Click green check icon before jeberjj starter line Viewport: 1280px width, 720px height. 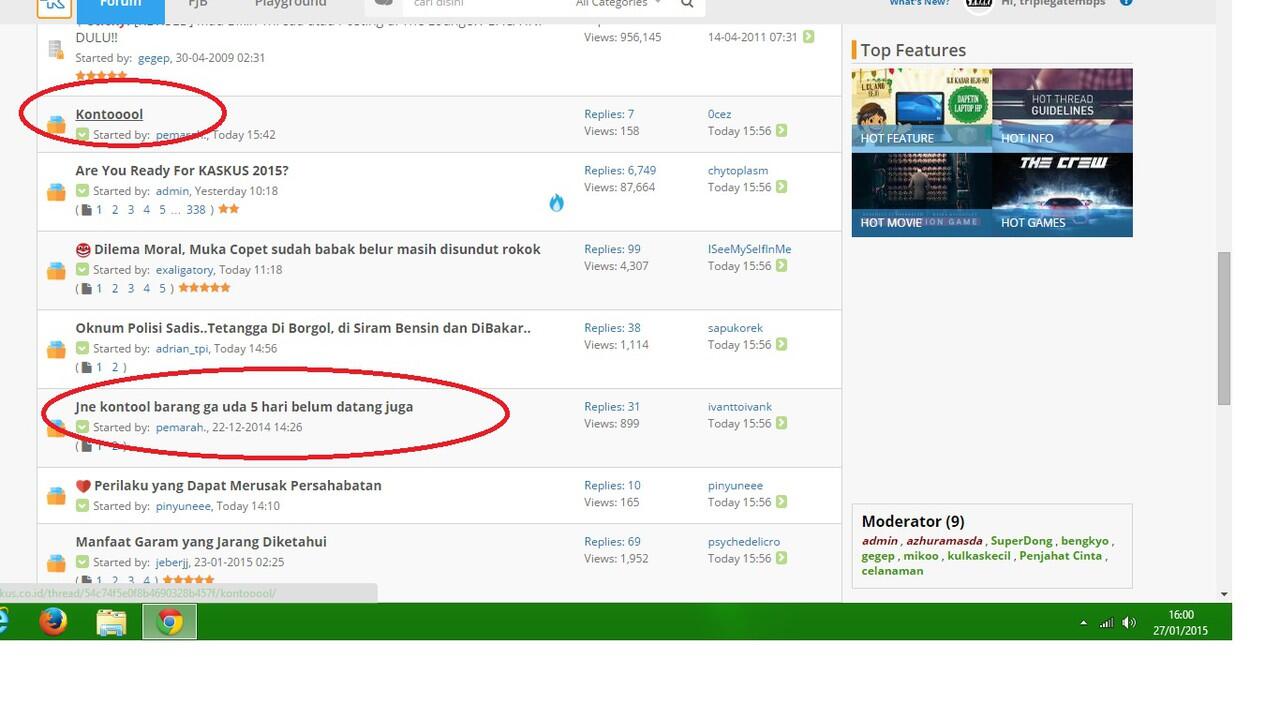pos(82,562)
